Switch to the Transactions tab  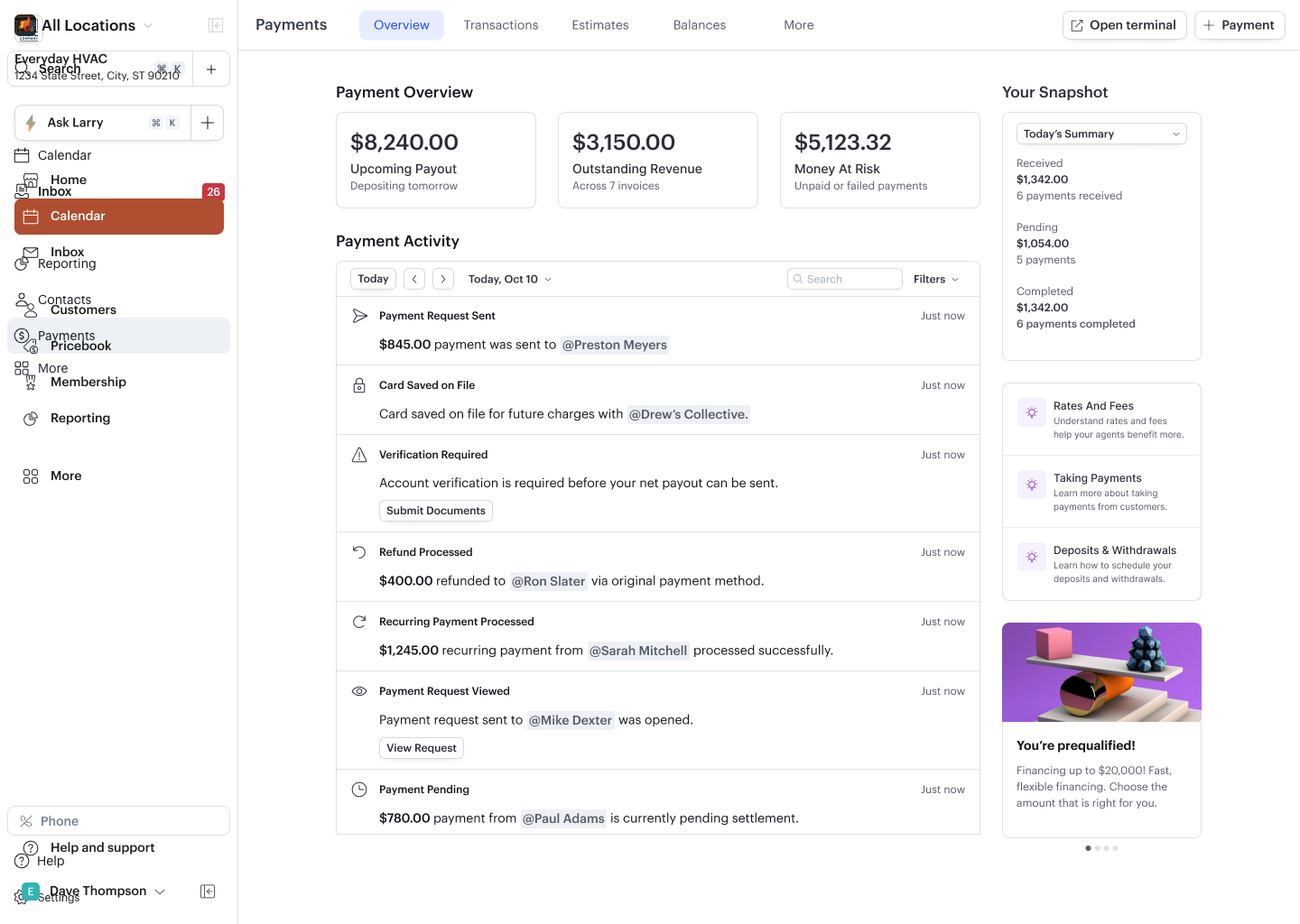coord(501,25)
